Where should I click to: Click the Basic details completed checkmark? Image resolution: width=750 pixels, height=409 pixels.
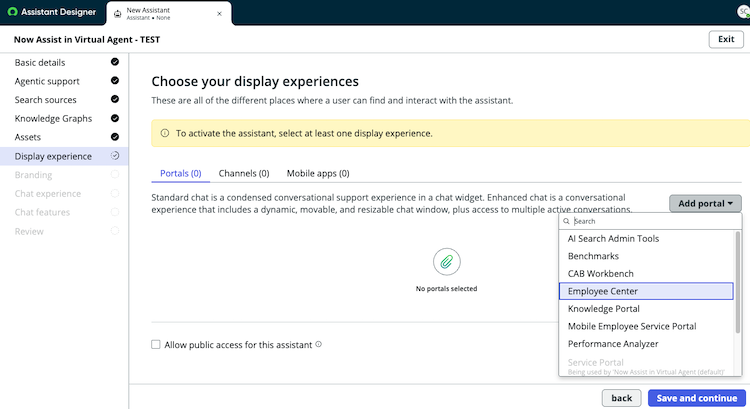coord(115,62)
